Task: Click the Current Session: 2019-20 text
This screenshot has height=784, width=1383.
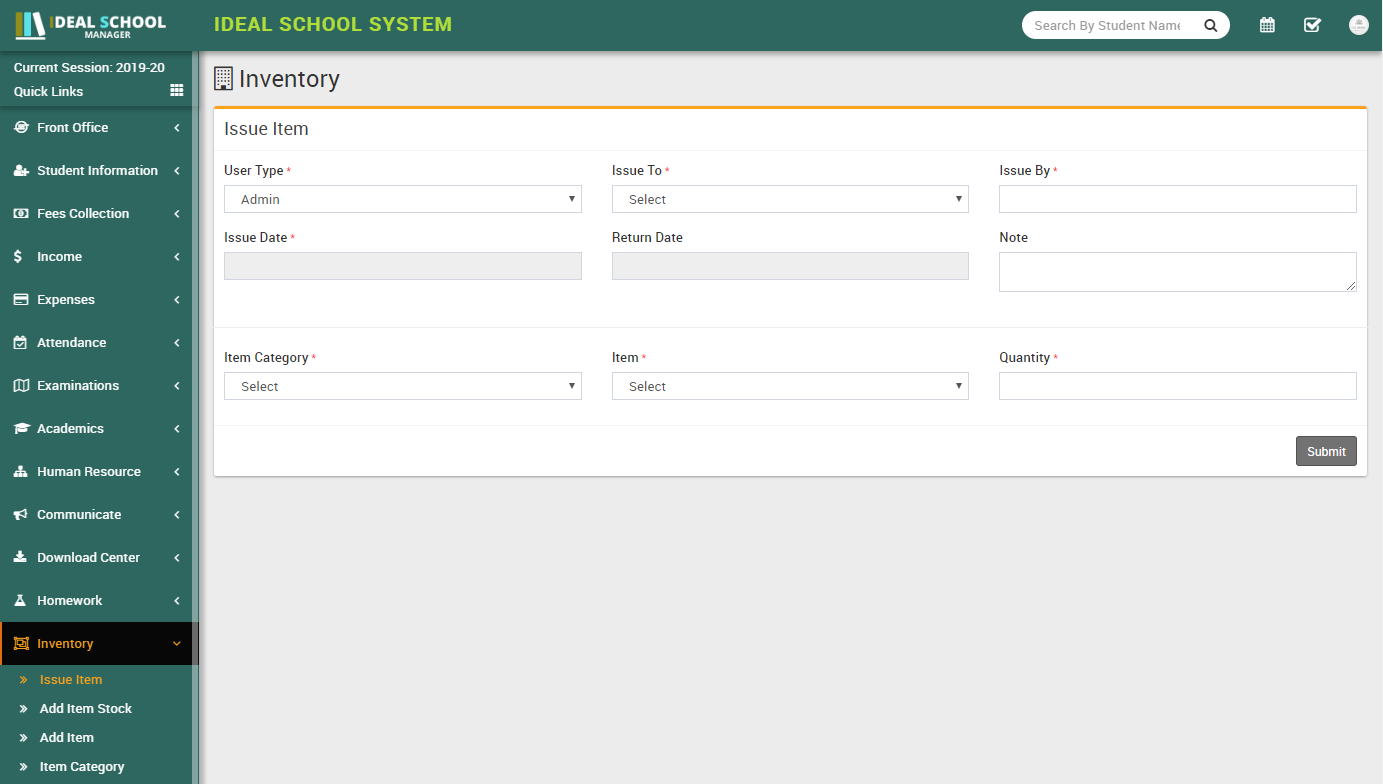Action: 89,67
